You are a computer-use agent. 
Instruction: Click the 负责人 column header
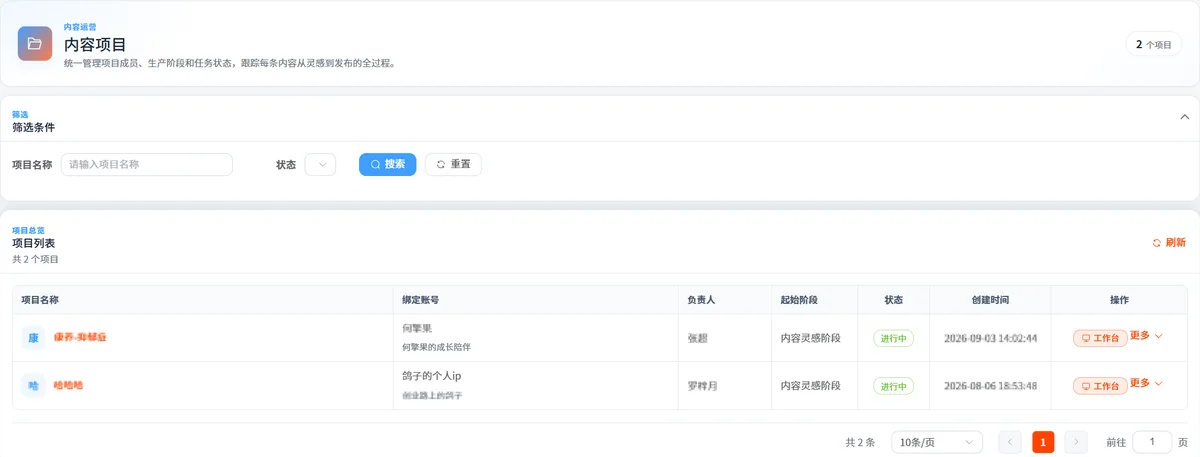[x=702, y=300]
